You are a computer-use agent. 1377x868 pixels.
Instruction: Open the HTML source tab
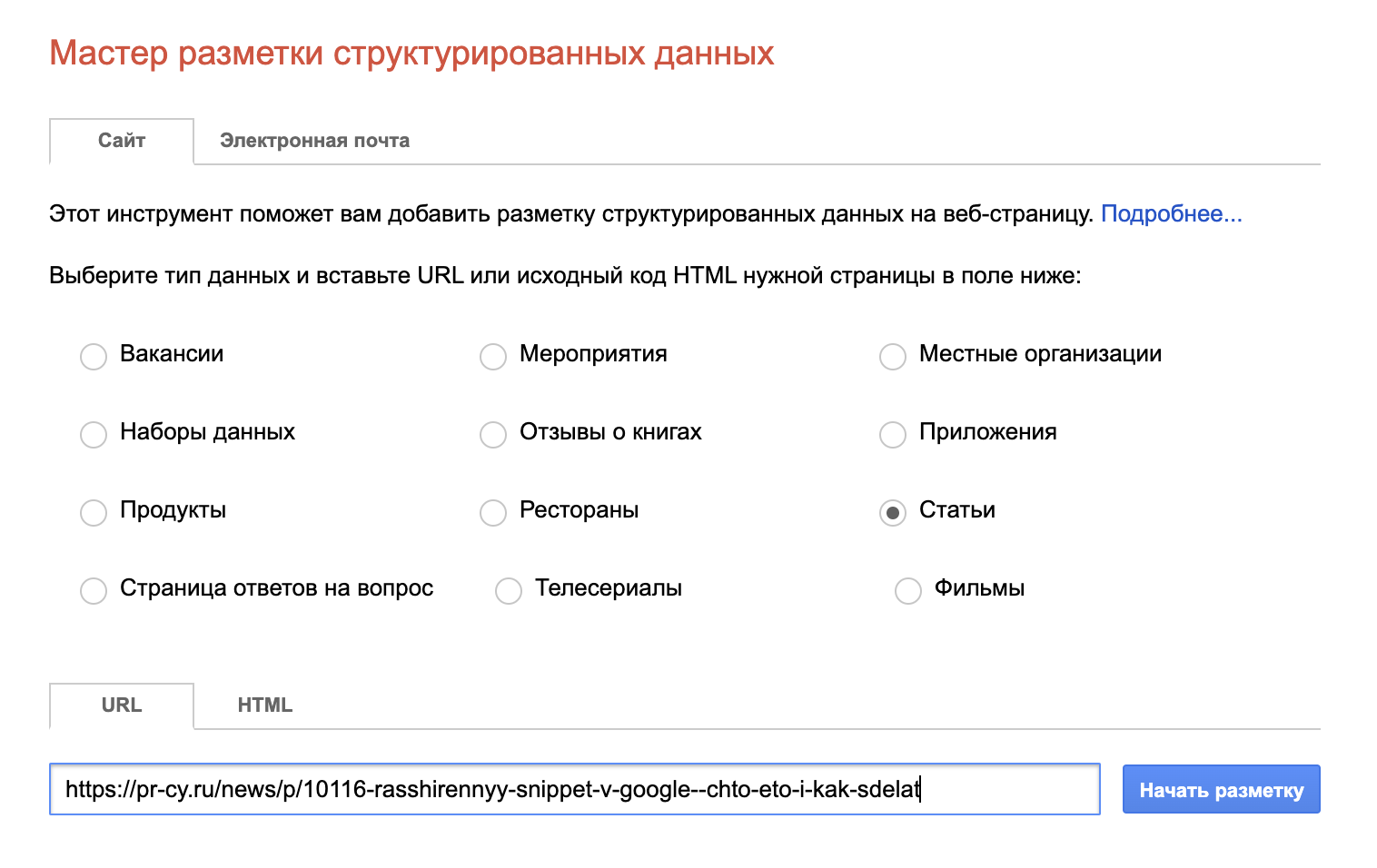264,705
